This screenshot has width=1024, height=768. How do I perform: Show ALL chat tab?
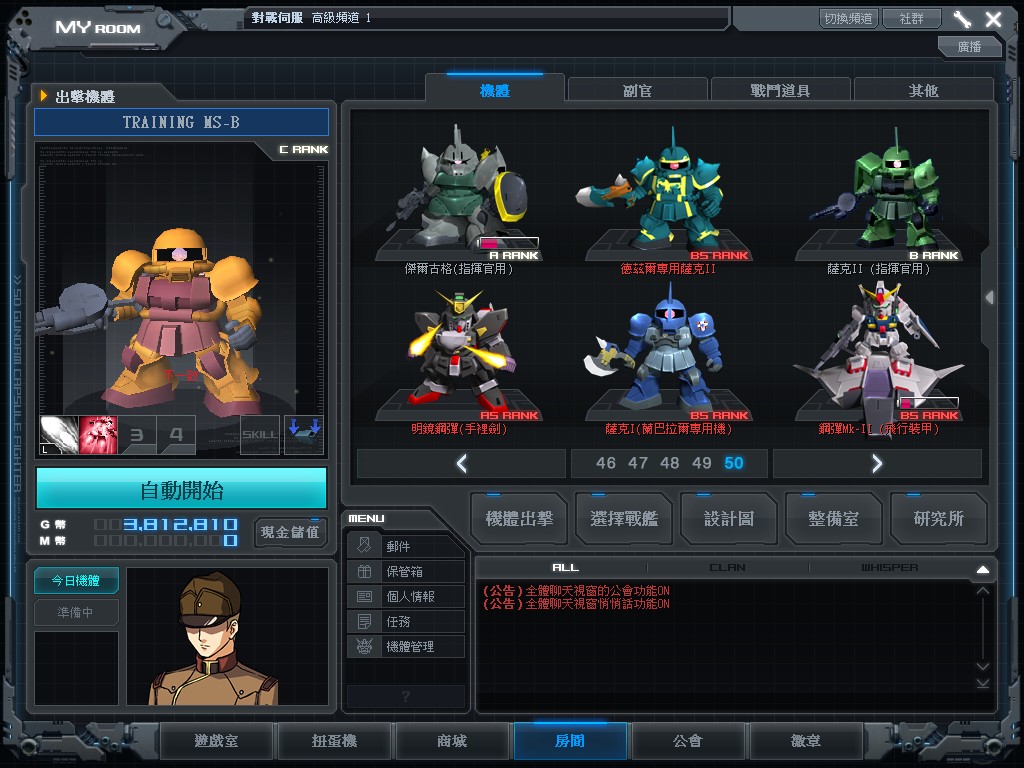tap(566, 568)
